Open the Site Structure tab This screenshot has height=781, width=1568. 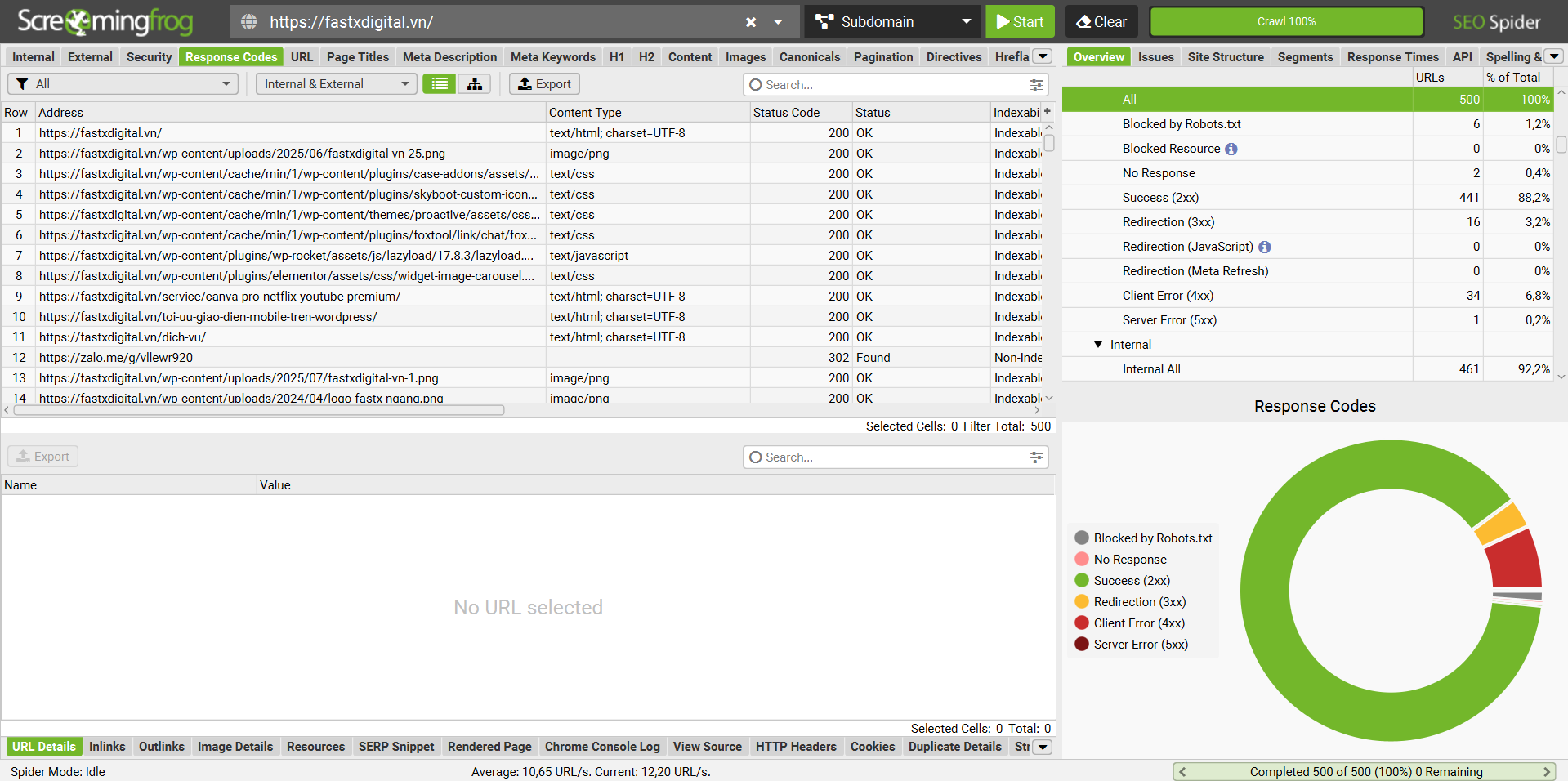[1226, 57]
